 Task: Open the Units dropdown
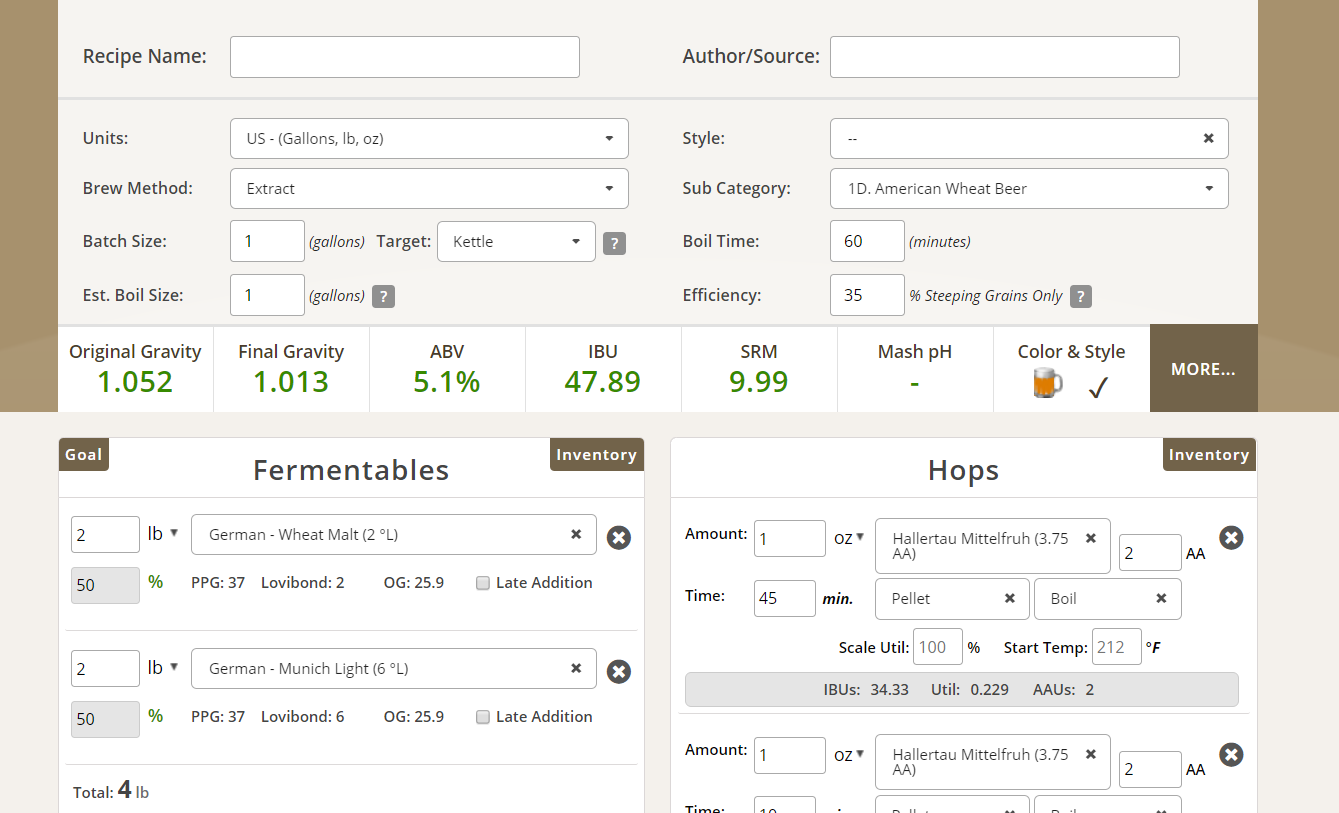tap(429, 139)
